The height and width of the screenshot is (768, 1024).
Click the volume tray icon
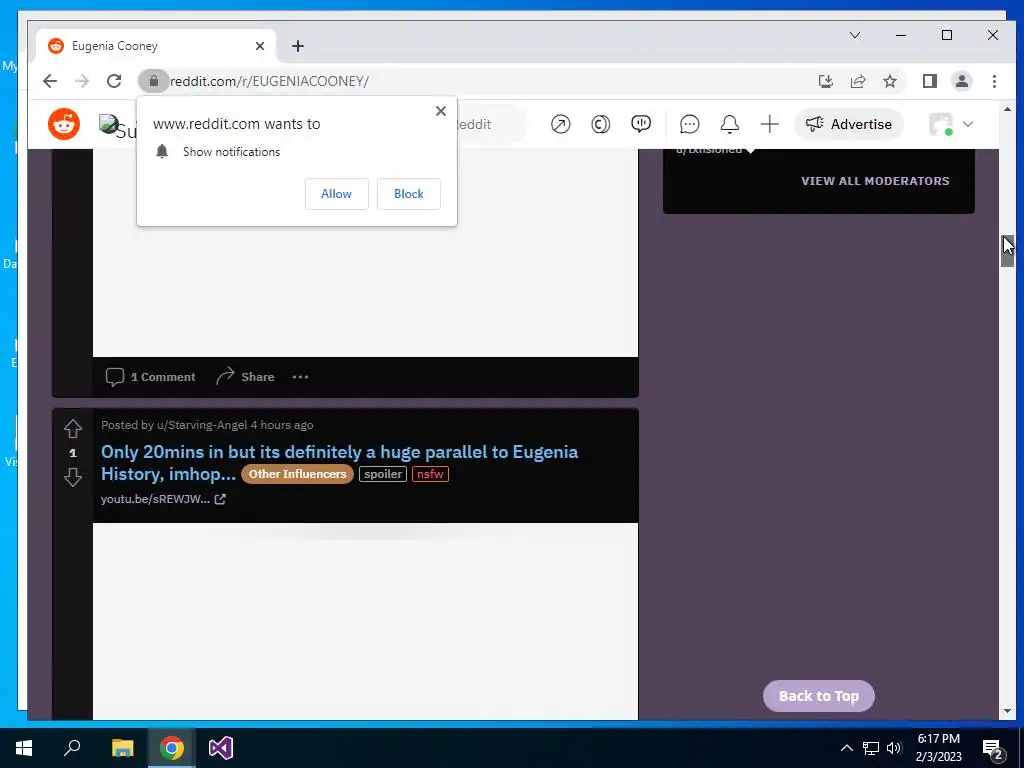click(894, 748)
